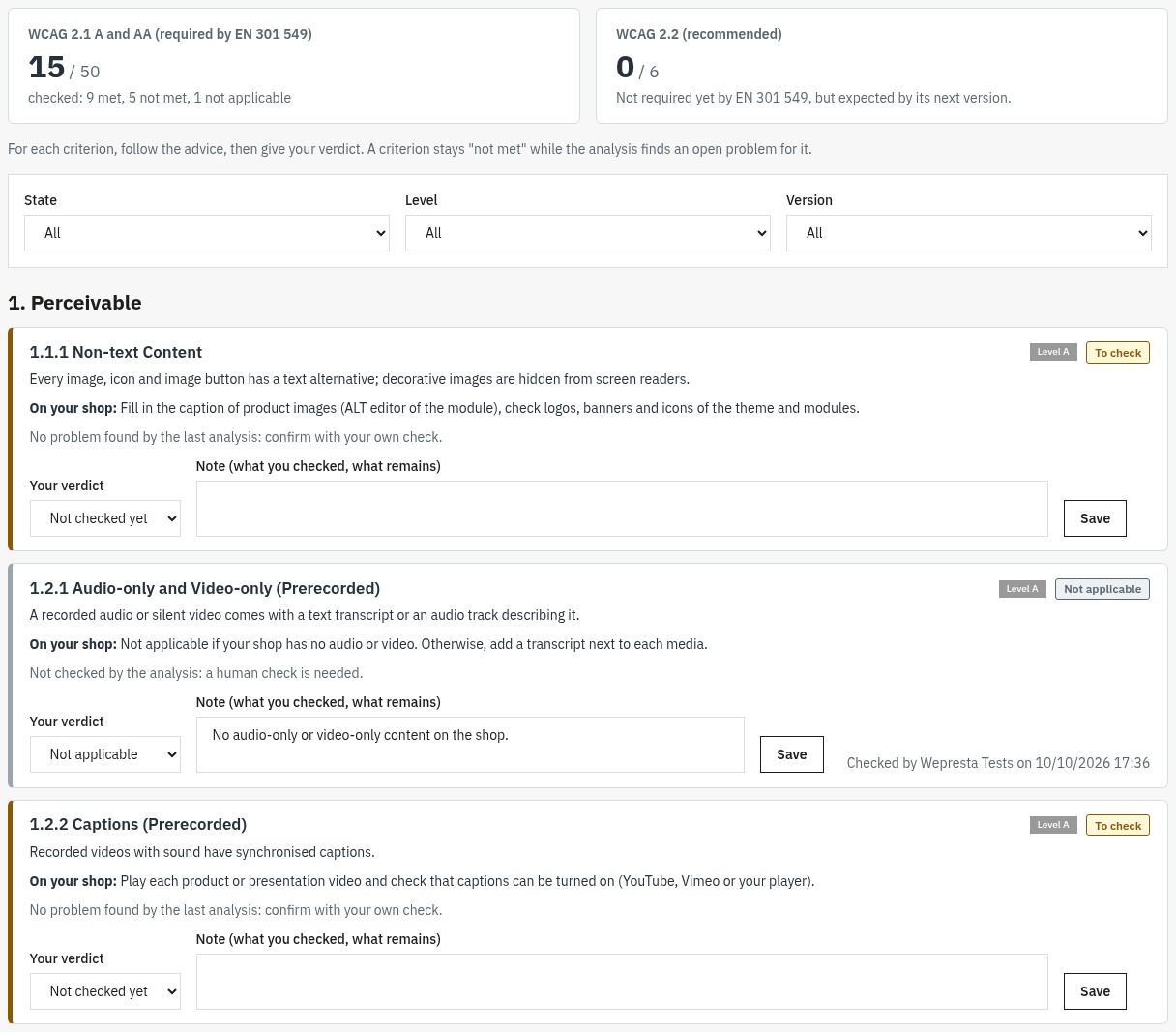Click the note field for 1.1.1 Non-text Content
This screenshot has height=1032, width=1176.
[x=622, y=509]
